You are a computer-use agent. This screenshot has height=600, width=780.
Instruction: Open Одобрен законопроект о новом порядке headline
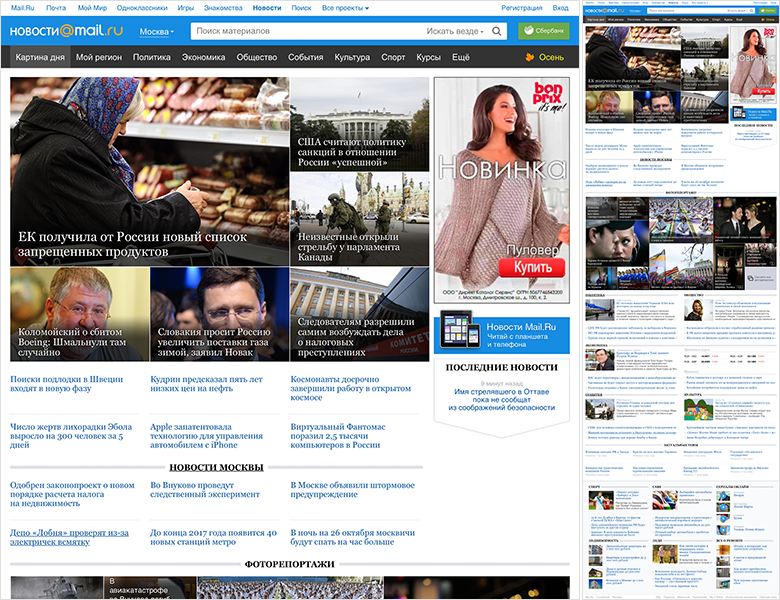click(x=72, y=494)
